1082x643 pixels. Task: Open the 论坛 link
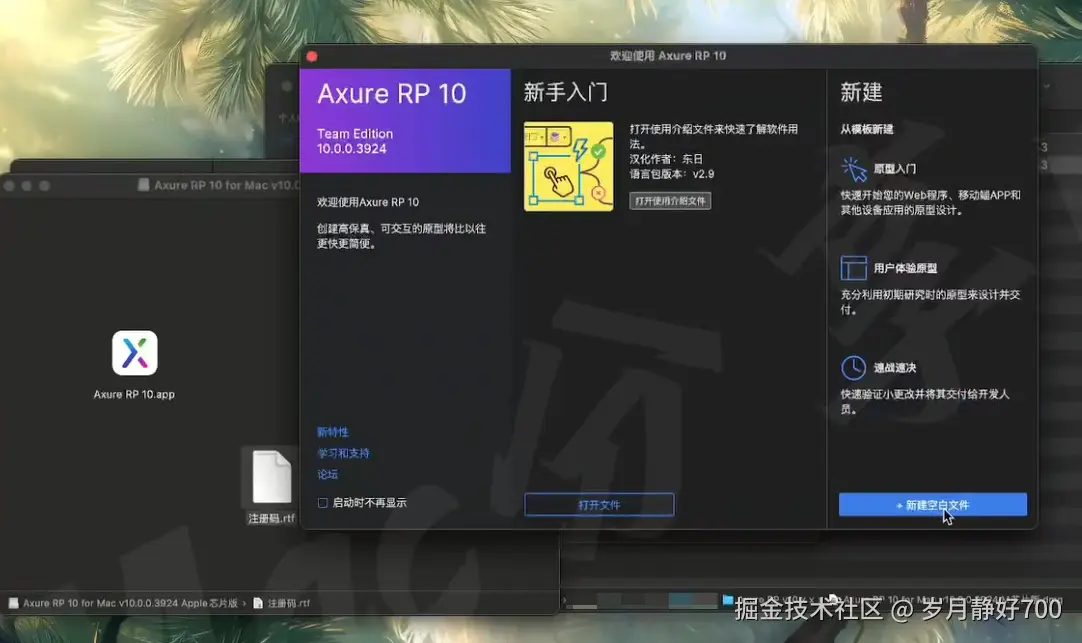[327, 474]
